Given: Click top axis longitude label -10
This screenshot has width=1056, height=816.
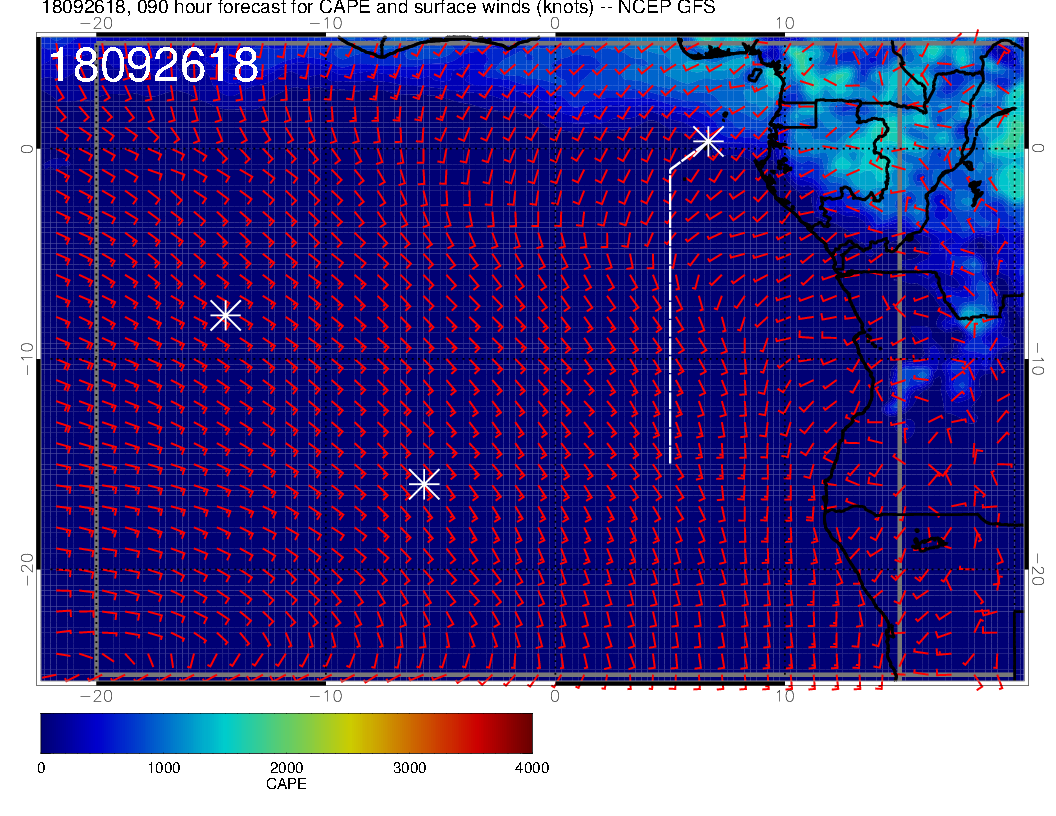Looking at the screenshot, I should pos(326,23).
